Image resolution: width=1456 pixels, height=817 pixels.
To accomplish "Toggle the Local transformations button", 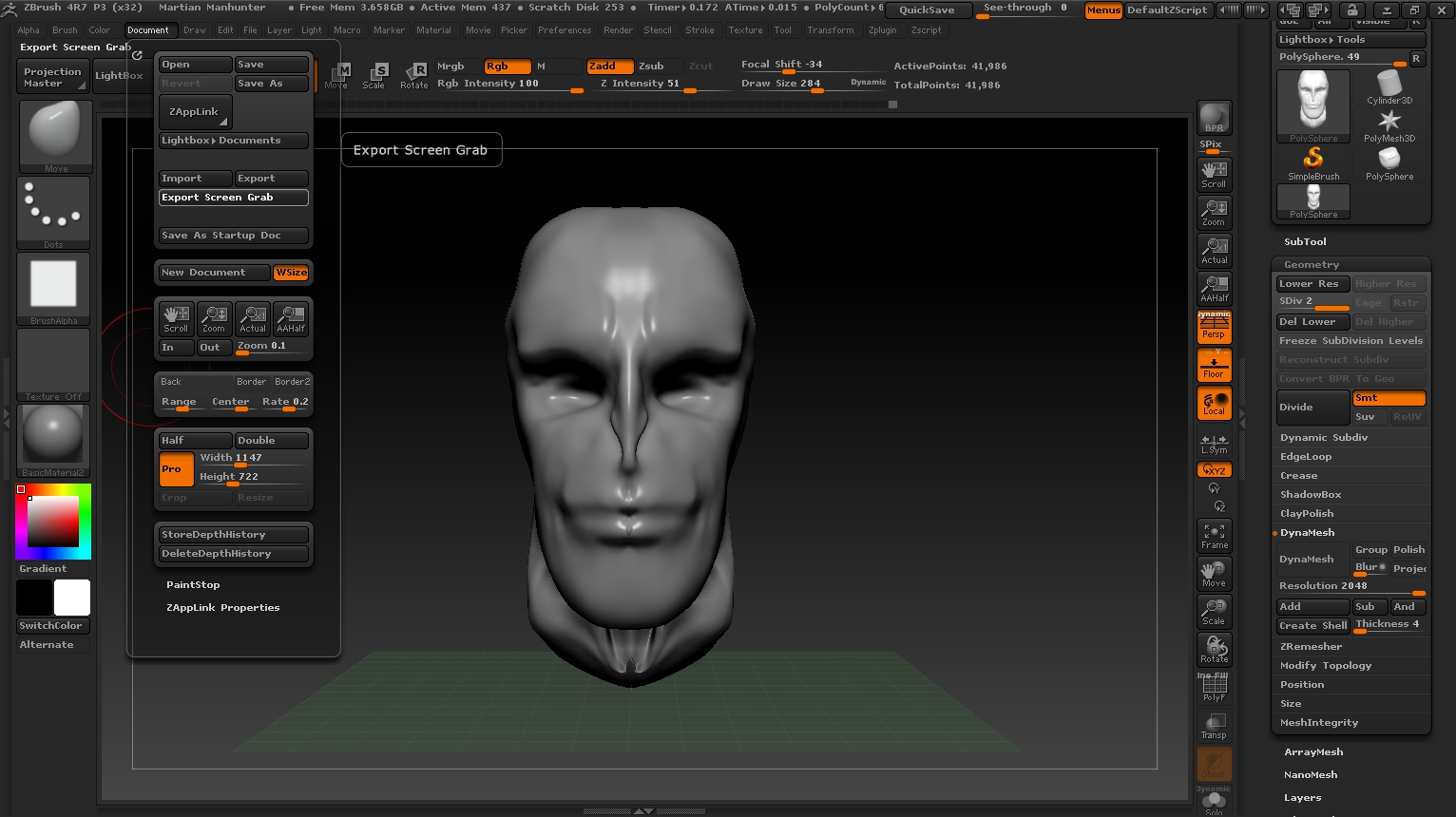I will [1214, 403].
